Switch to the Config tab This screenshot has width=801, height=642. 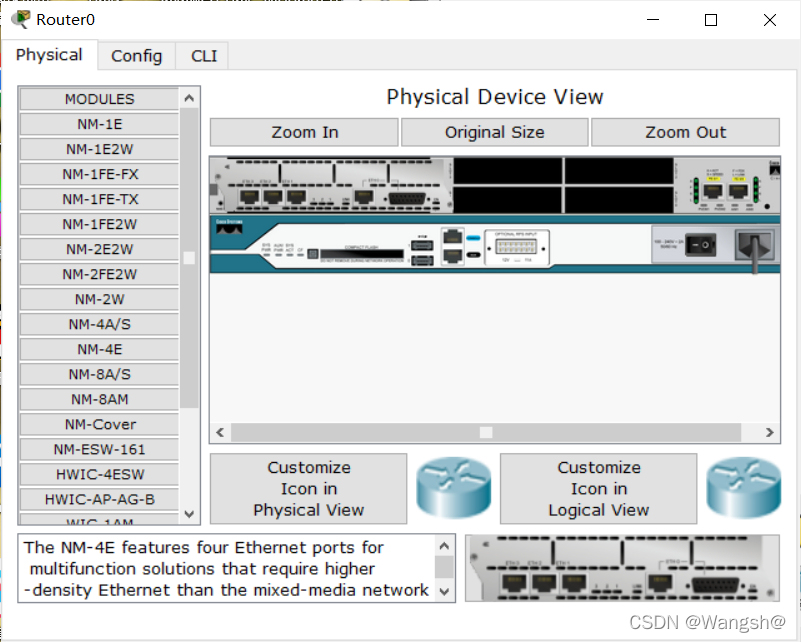(136, 56)
